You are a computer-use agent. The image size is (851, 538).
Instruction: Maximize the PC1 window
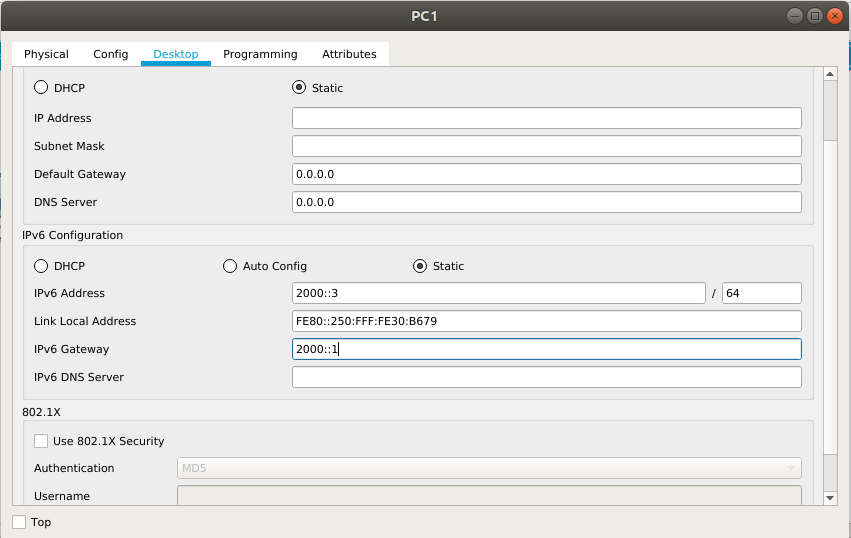[x=815, y=16]
